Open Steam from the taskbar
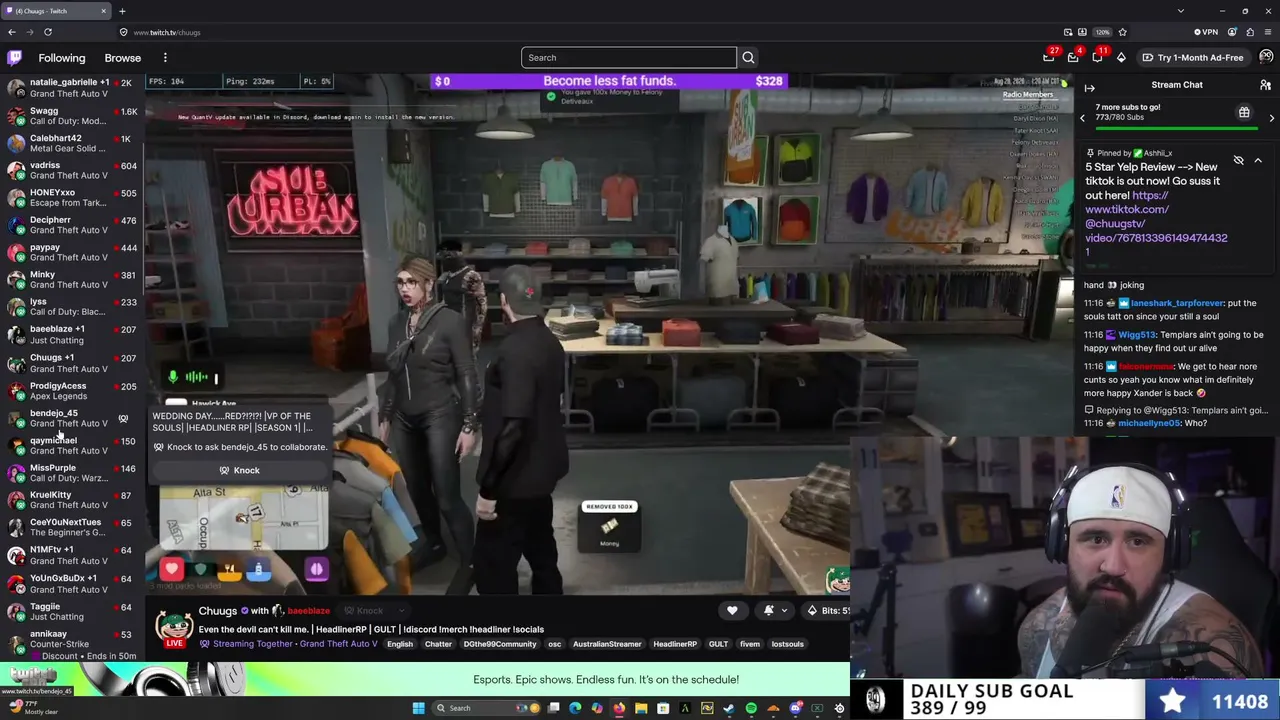 729,708
